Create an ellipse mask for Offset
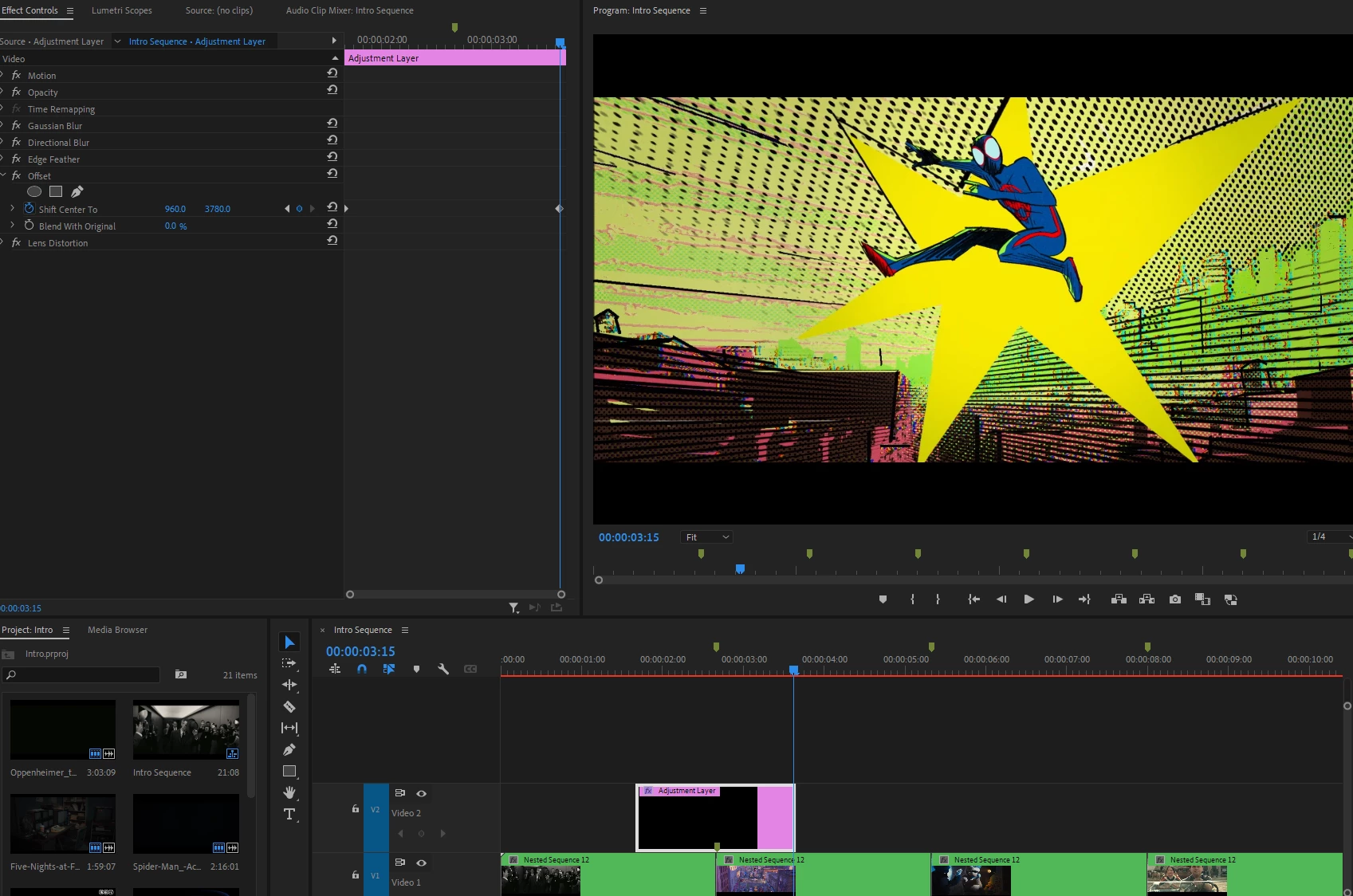This screenshot has width=1353, height=896. point(34,191)
